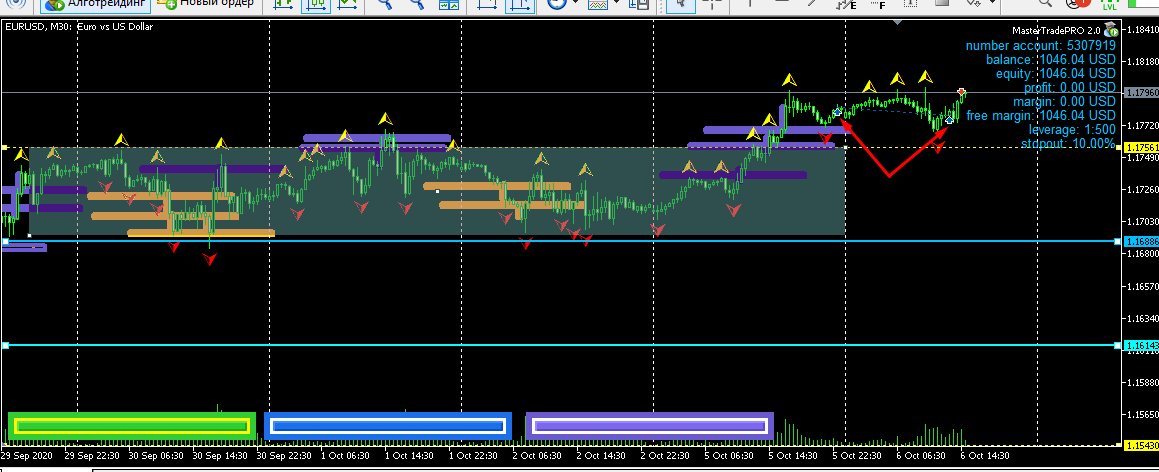
Task: Zoom out the chart with magnifier minus
Action: (x=417, y=4)
